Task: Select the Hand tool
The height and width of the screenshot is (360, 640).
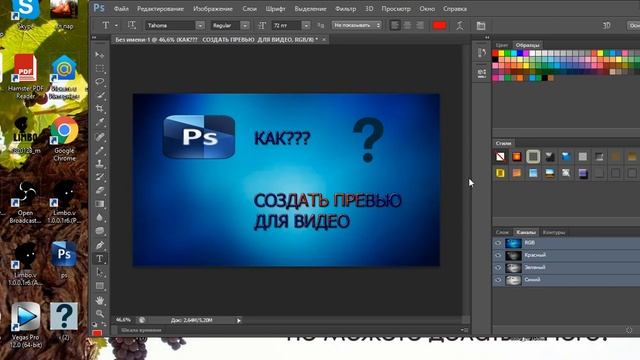Action: tap(100, 300)
